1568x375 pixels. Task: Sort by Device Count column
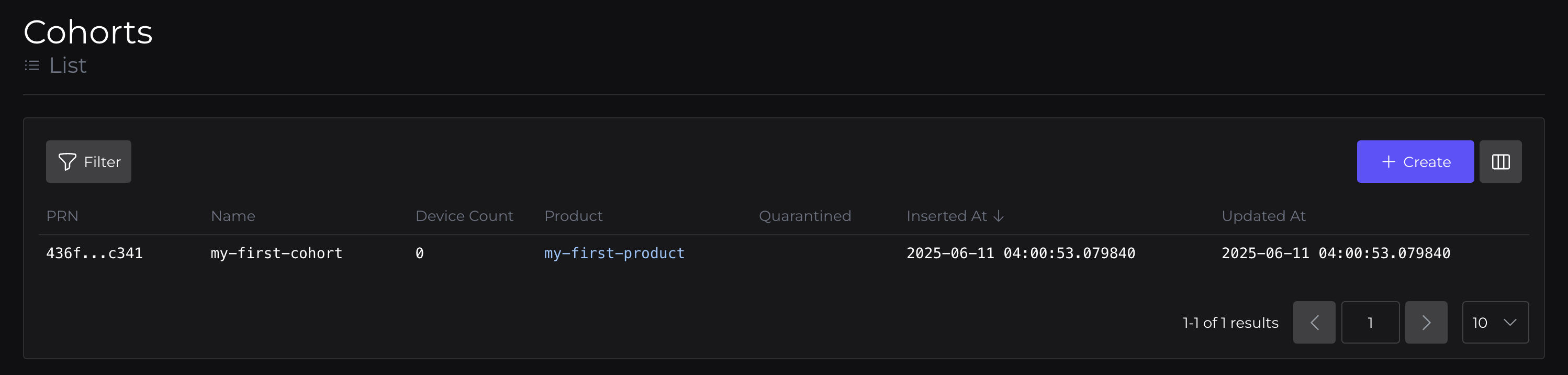[464, 216]
